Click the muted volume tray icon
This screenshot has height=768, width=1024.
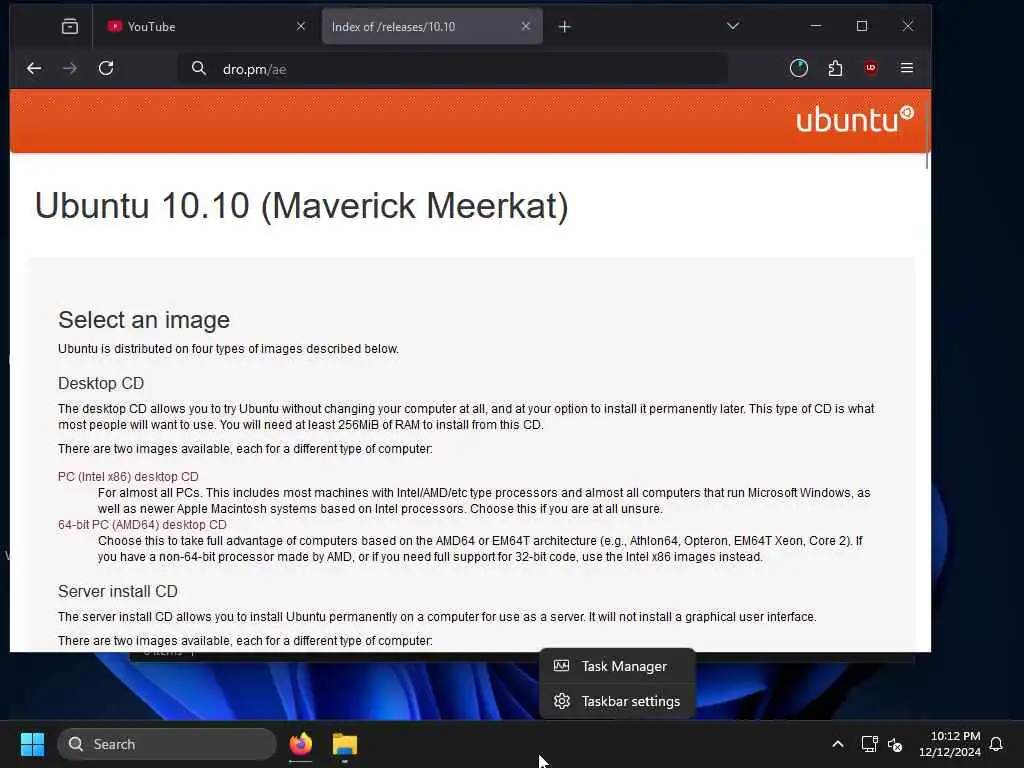pos(895,744)
